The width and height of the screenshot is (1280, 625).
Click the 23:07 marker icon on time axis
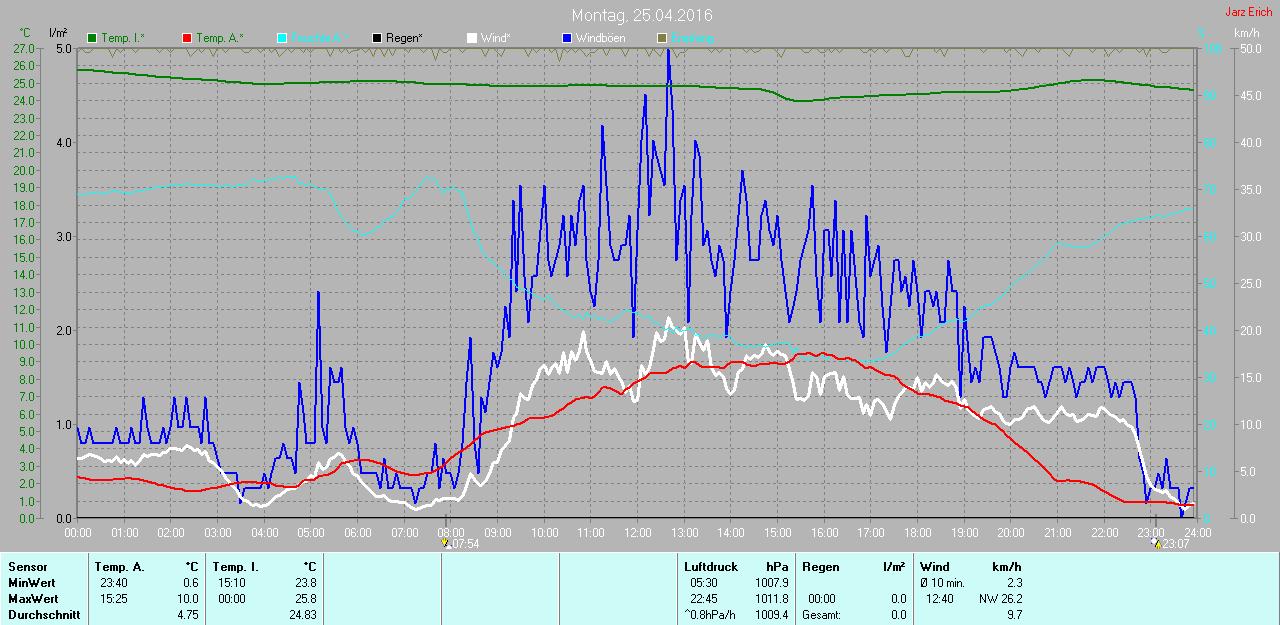coord(1157,544)
